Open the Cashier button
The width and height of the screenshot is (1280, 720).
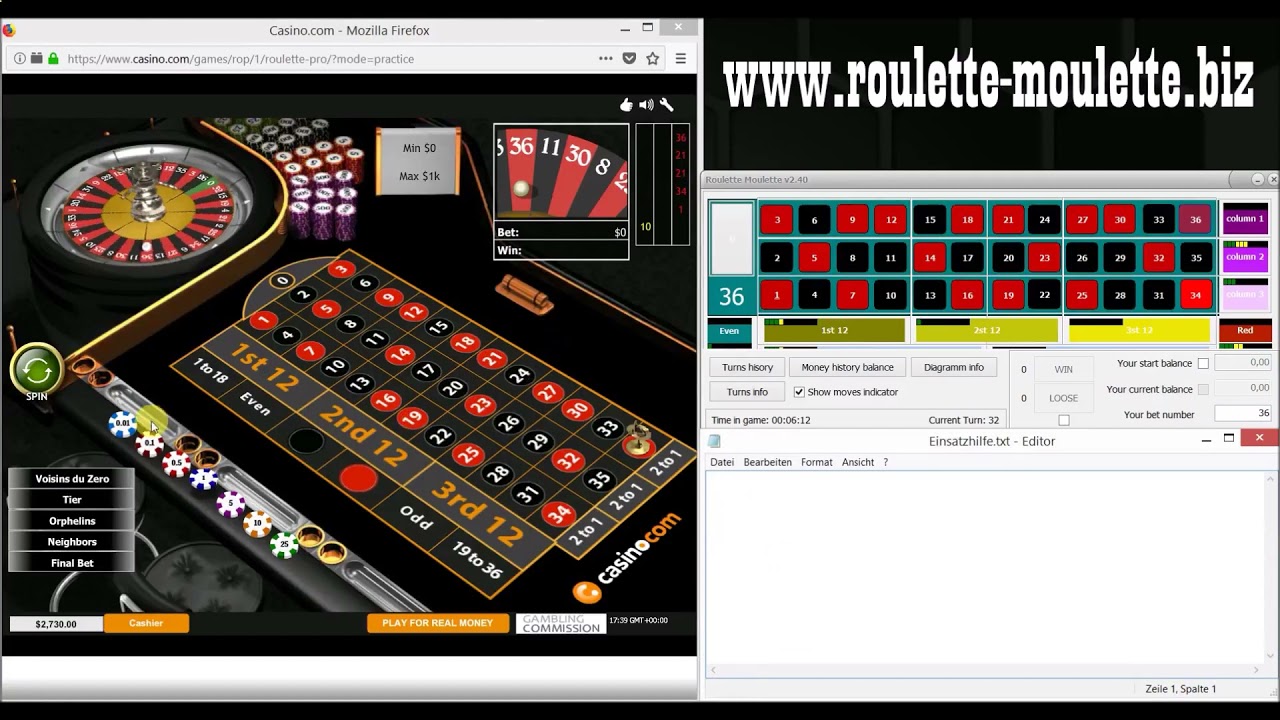pyautogui.click(x=146, y=623)
